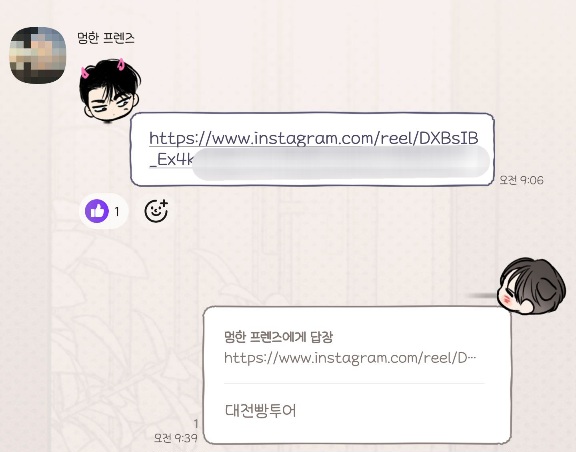576x452 pixels.
Task: Click the 오전 9:39 timestamp
Action: [176, 438]
